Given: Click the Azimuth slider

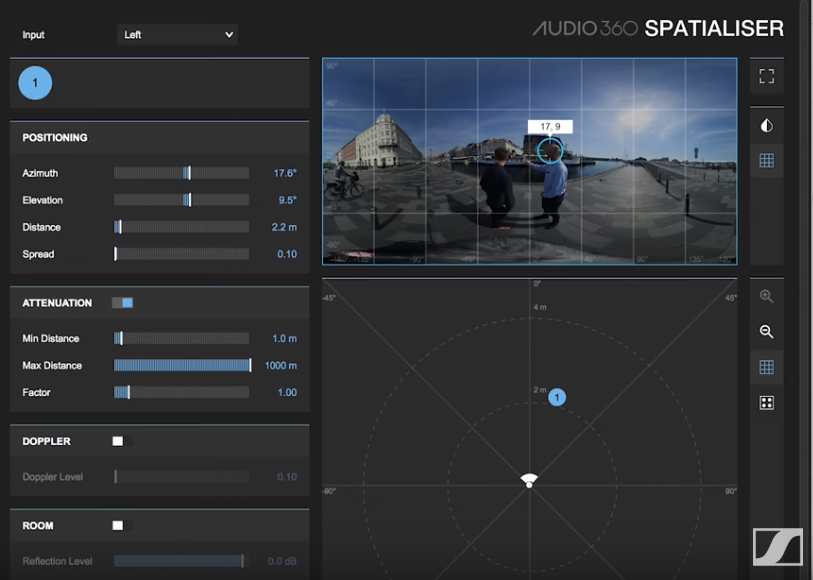Looking at the screenshot, I should click(181, 173).
